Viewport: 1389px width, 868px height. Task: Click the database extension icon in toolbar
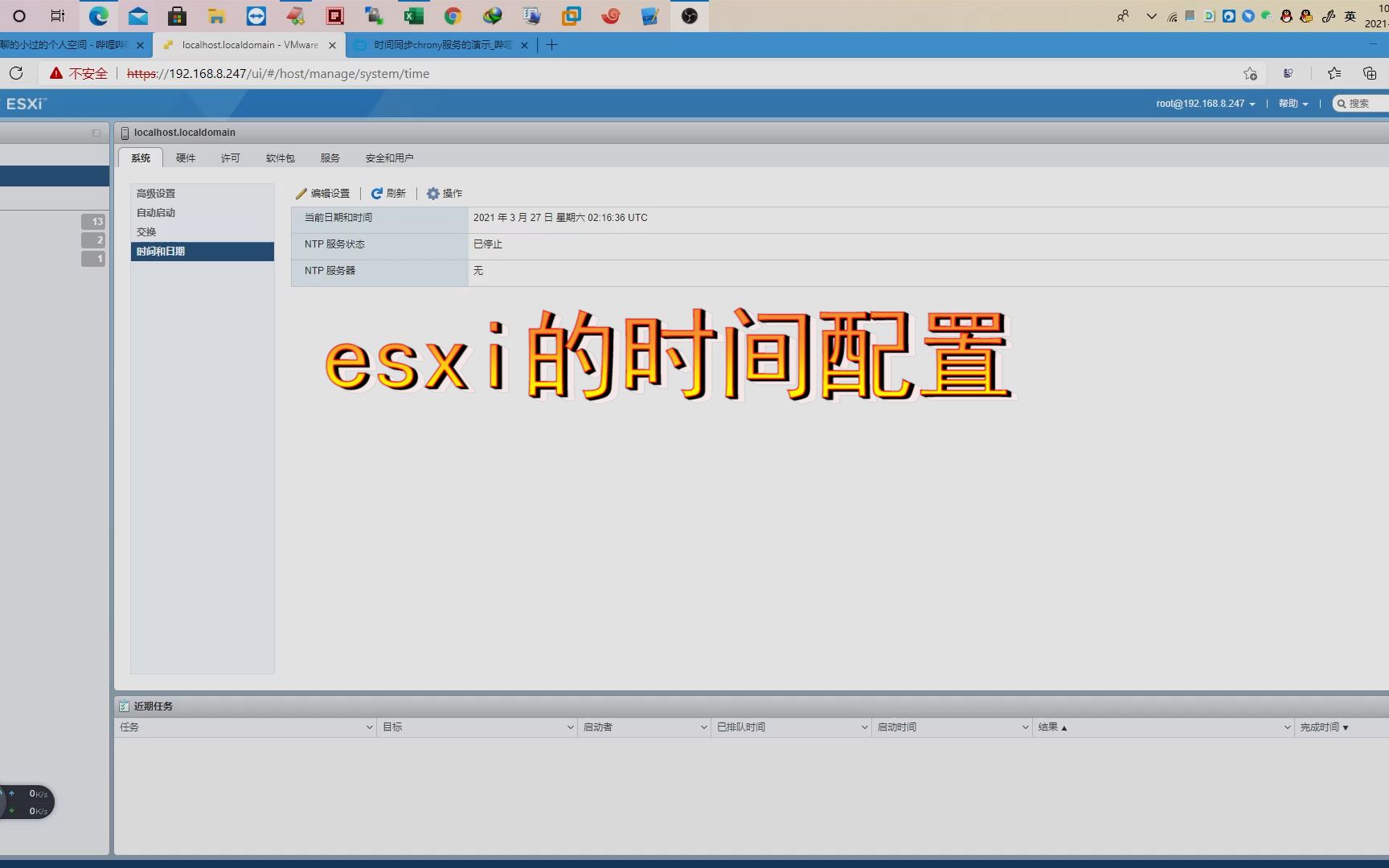point(1288,73)
